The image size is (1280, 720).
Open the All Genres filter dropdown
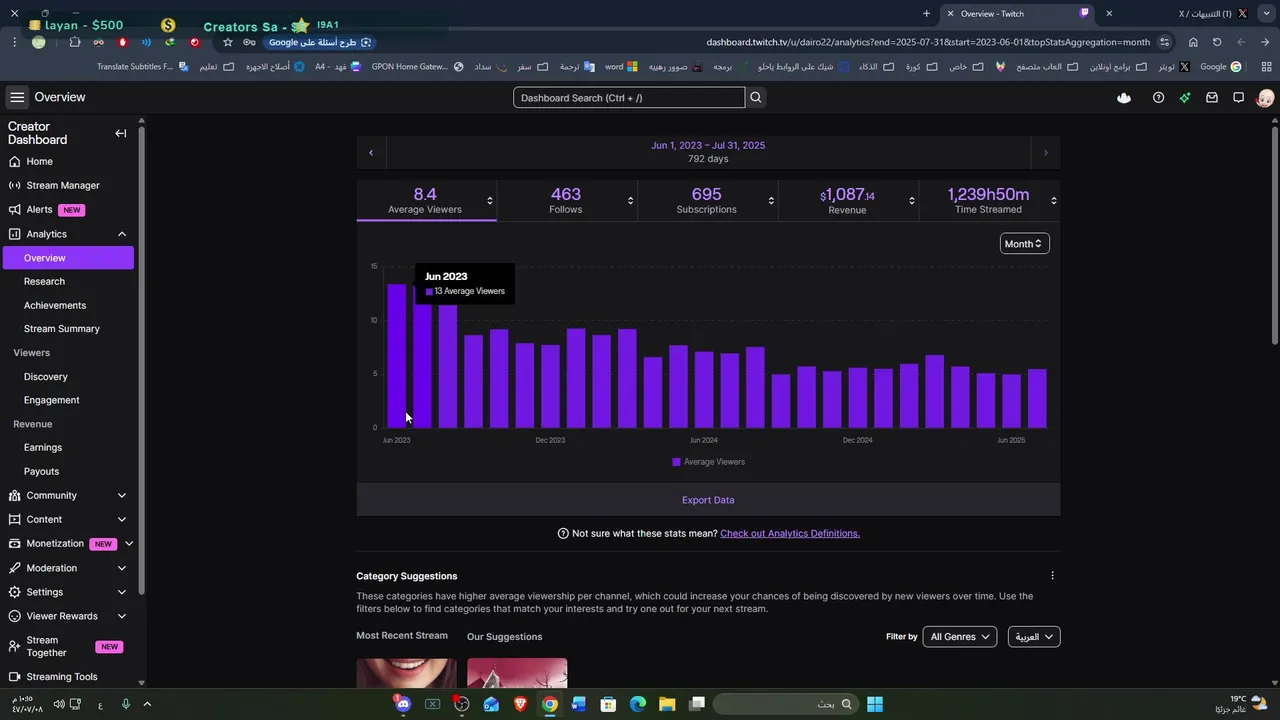(959, 637)
